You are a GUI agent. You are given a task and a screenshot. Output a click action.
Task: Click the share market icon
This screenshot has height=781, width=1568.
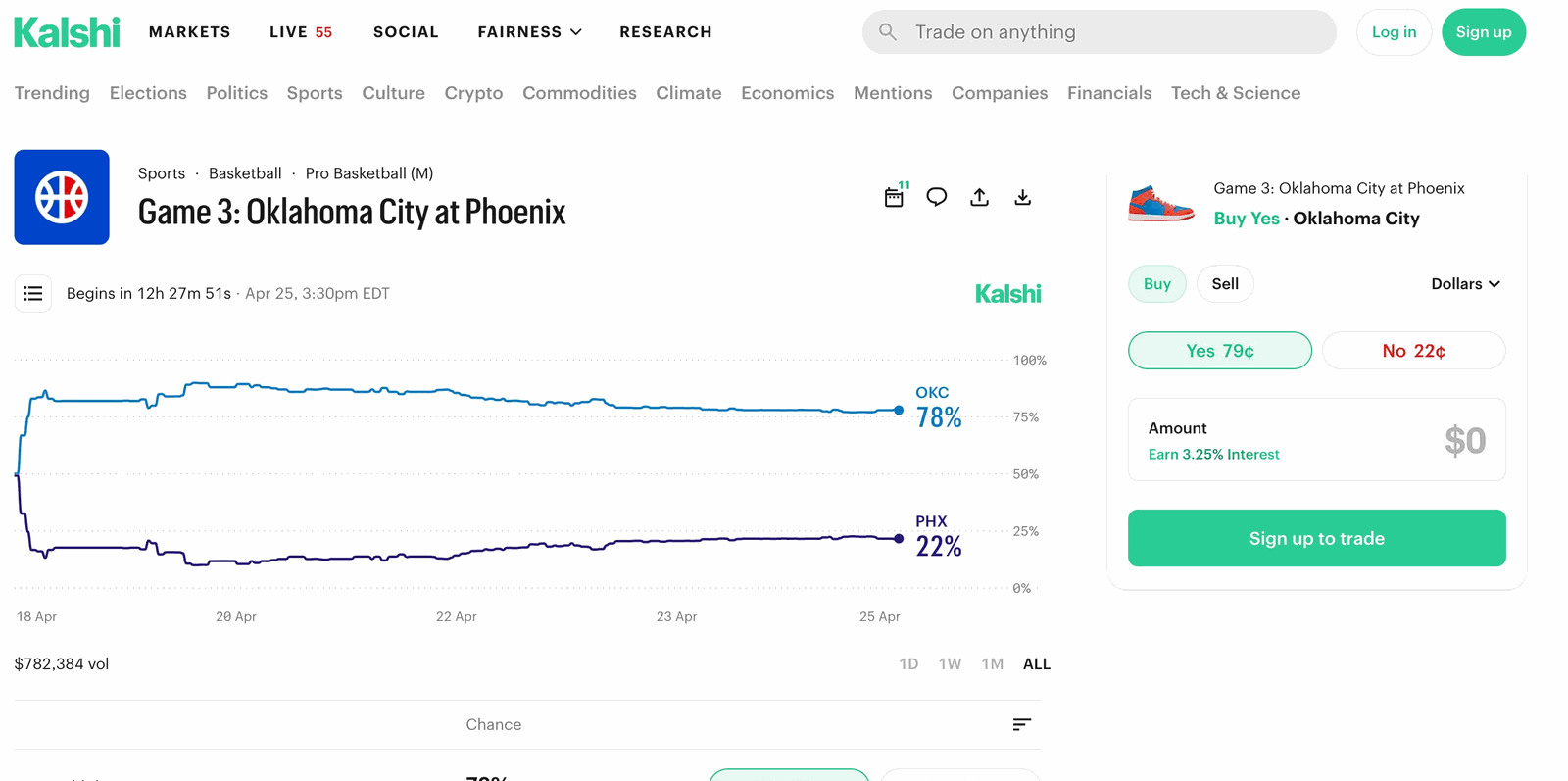click(979, 197)
